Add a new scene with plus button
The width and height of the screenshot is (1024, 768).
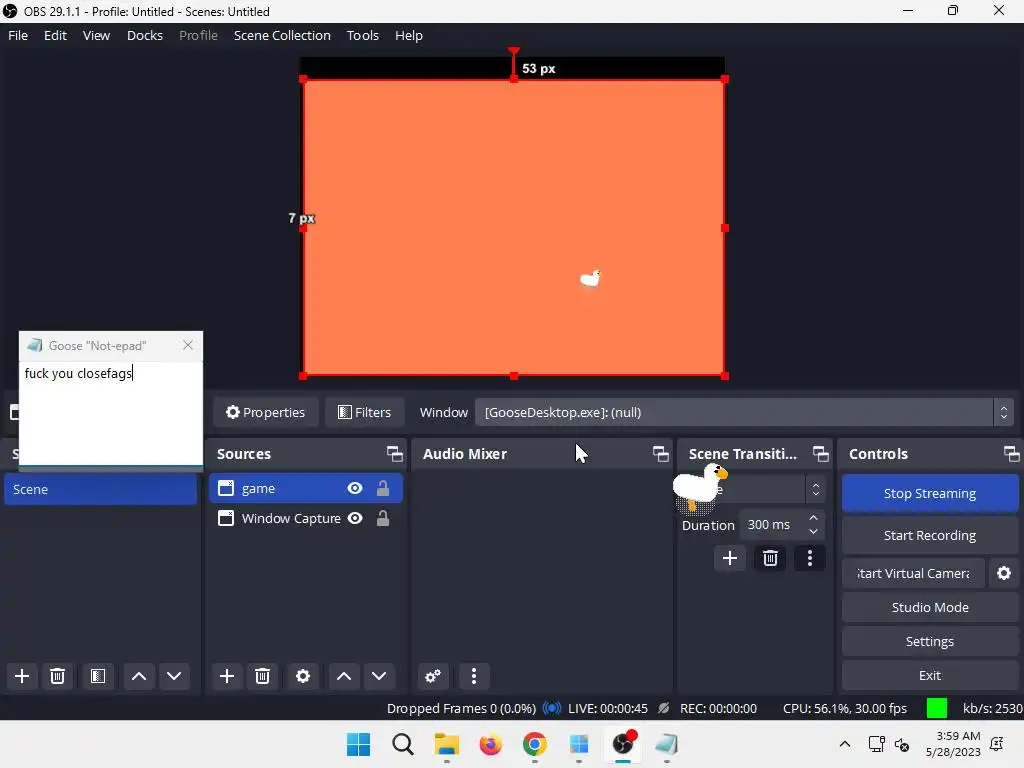click(x=22, y=676)
